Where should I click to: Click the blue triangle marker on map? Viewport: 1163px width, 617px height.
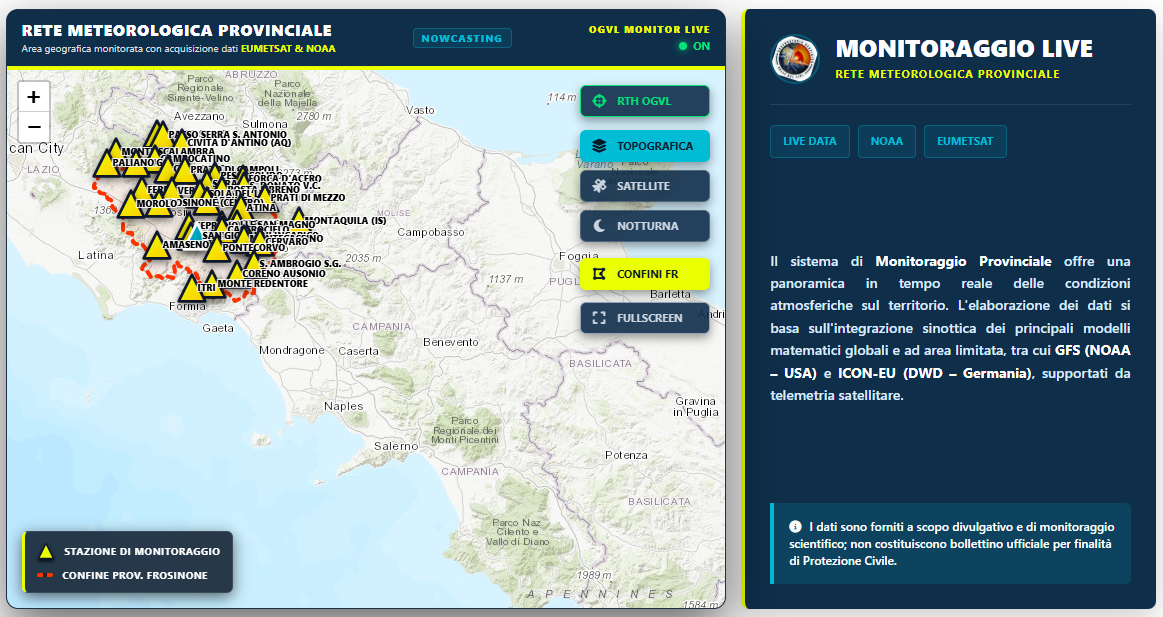pos(195,233)
